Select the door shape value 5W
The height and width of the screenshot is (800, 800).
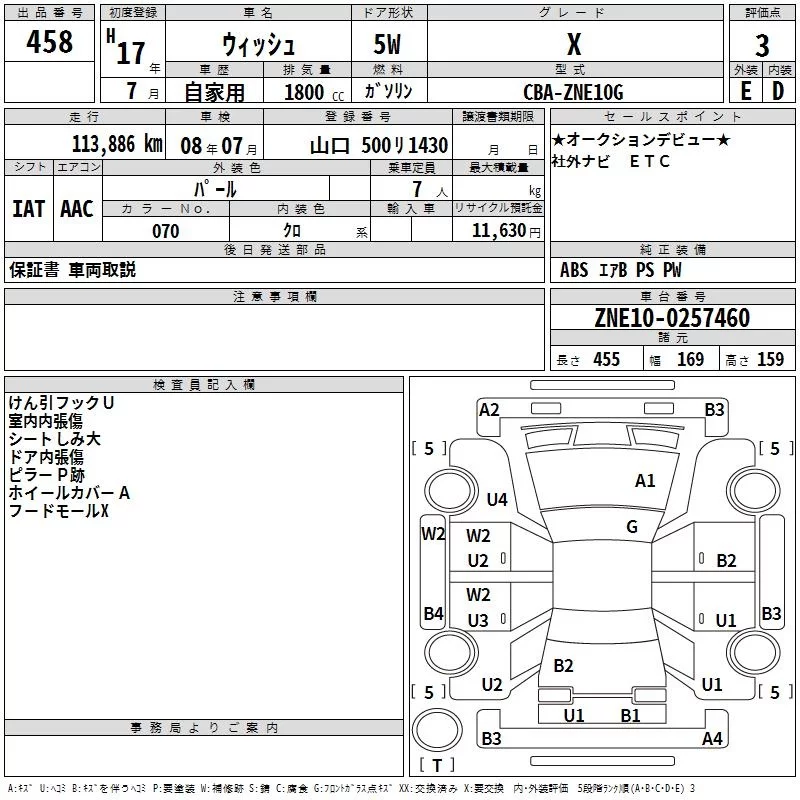click(x=387, y=44)
